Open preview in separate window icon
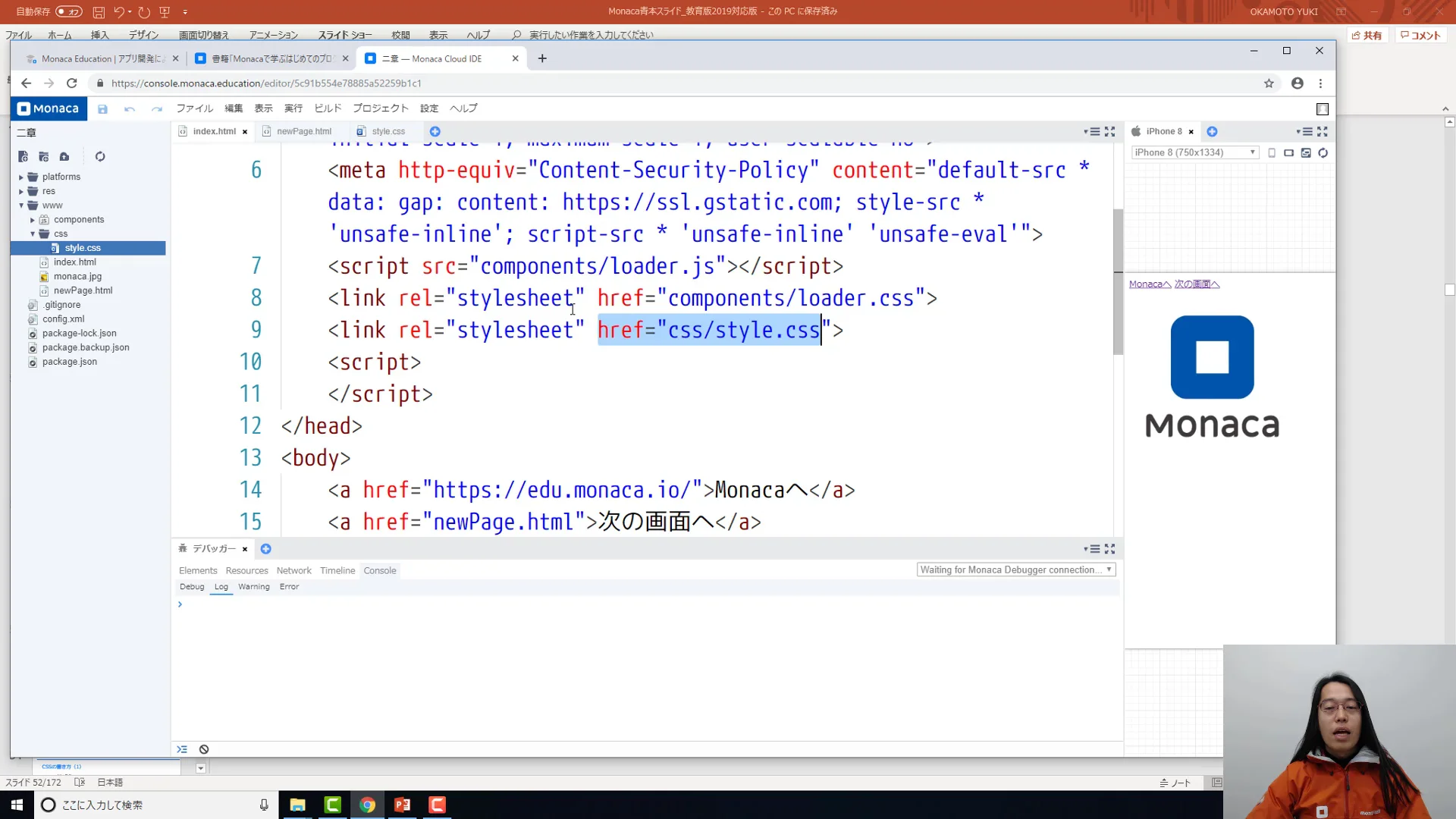 coord(1306,152)
